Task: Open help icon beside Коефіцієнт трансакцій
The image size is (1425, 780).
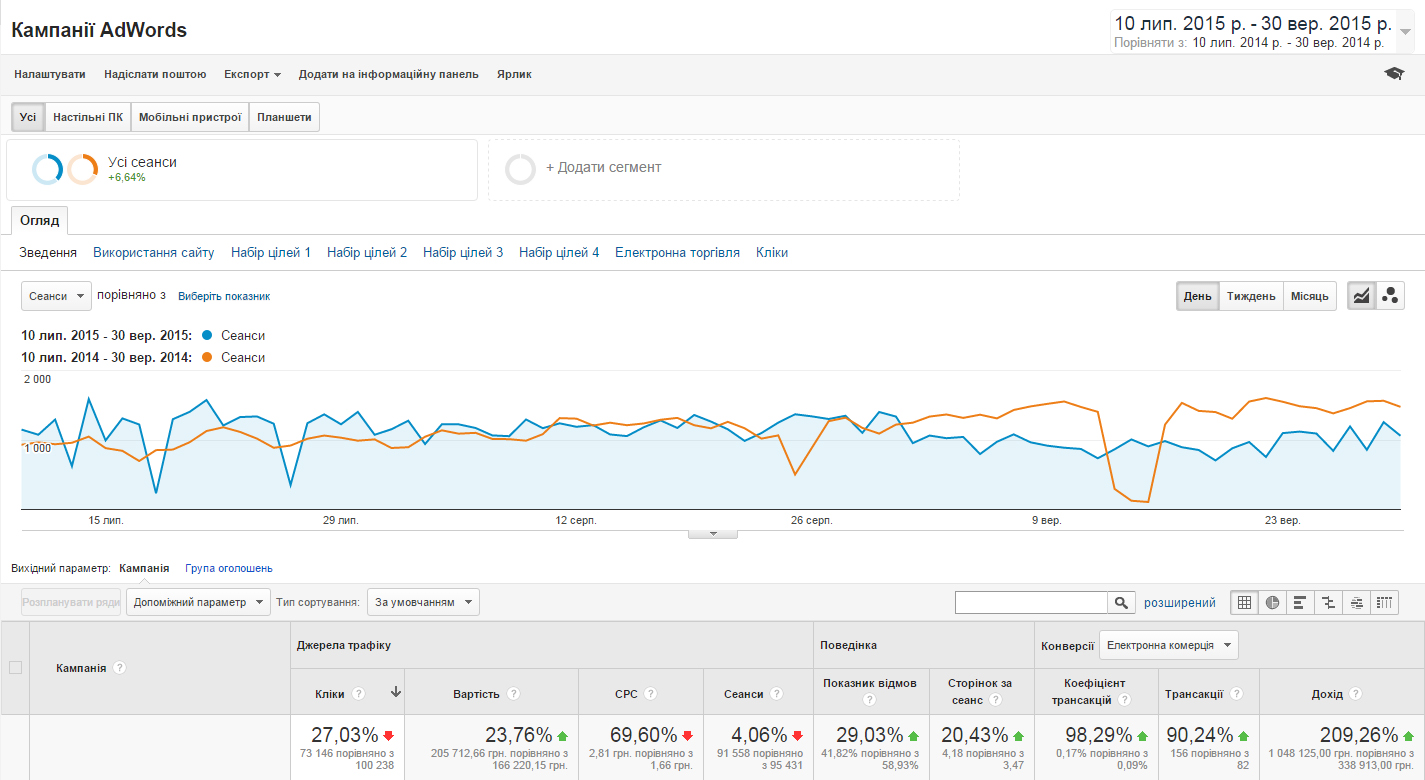Action: coord(1124,699)
